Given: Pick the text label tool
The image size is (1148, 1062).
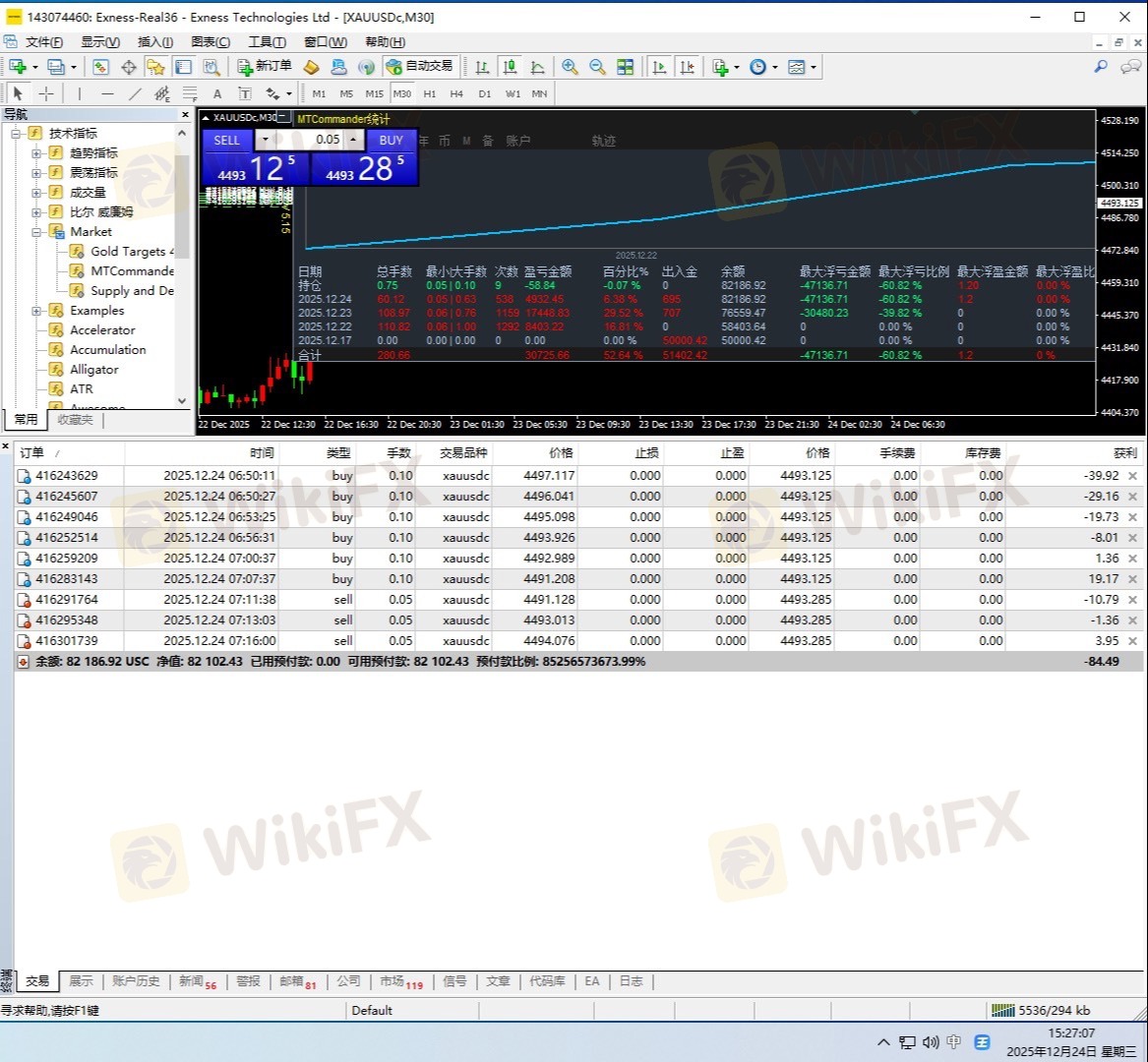Looking at the screenshot, I should point(217,93).
